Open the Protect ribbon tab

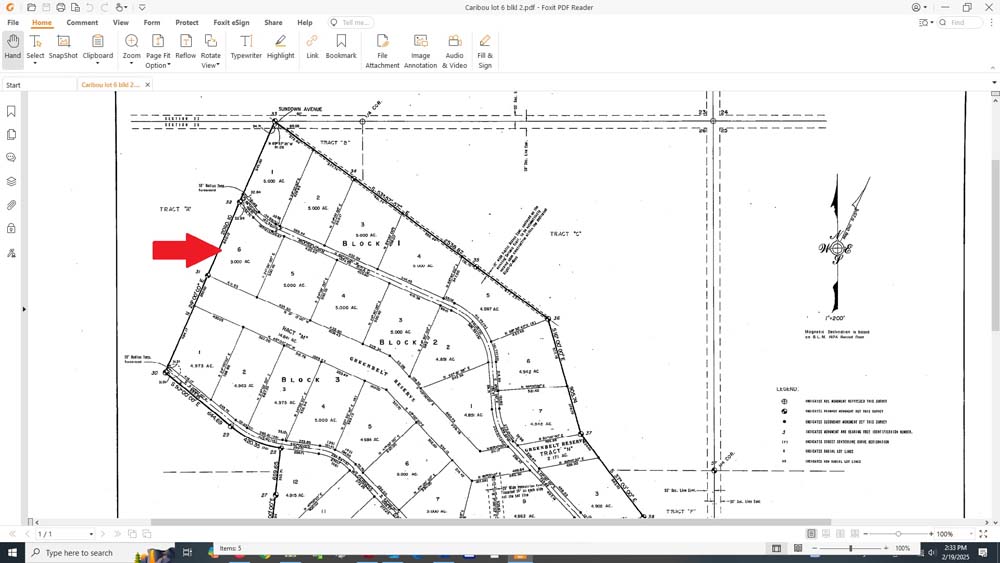click(187, 22)
